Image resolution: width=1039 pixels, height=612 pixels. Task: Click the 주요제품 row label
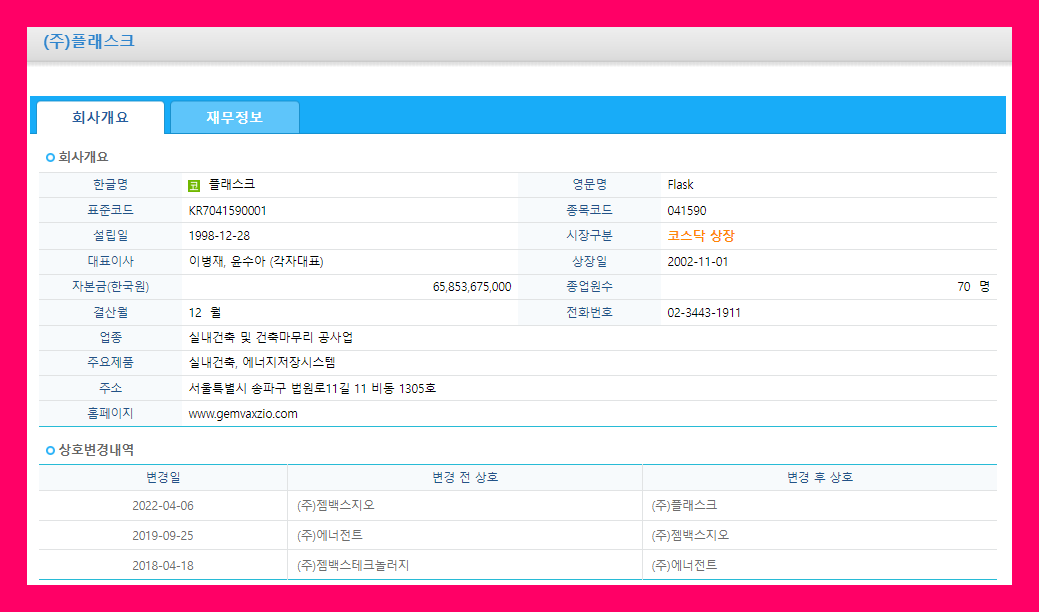(110, 363)
